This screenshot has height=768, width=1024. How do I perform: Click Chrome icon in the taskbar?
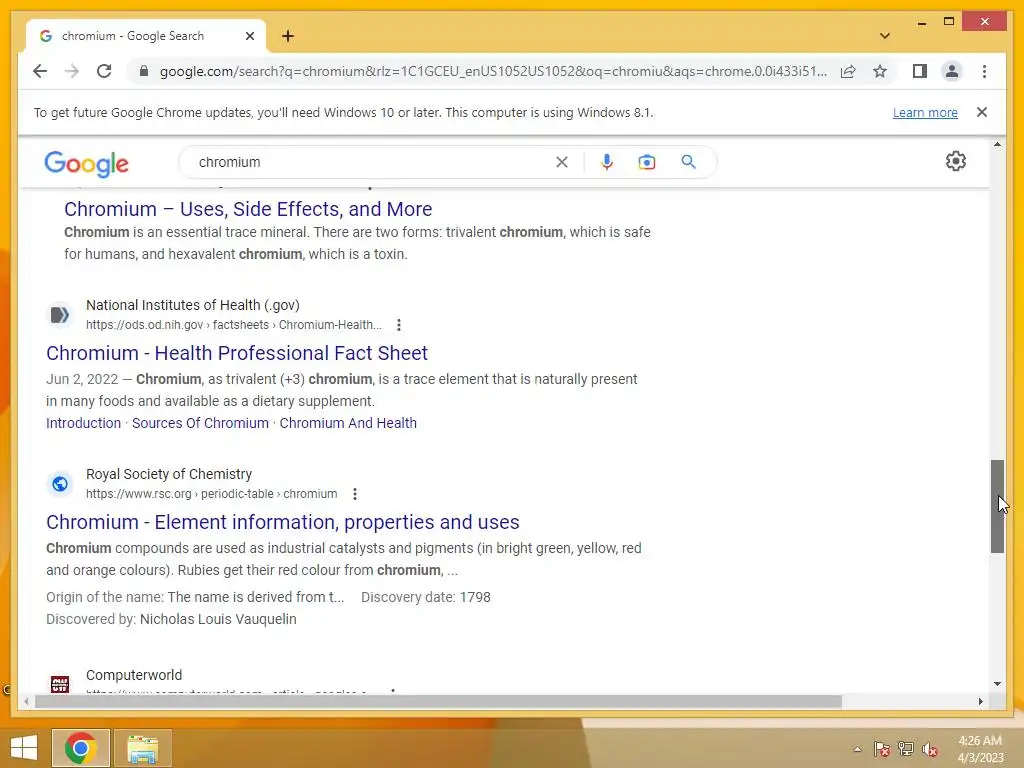[x=81, y=748]
